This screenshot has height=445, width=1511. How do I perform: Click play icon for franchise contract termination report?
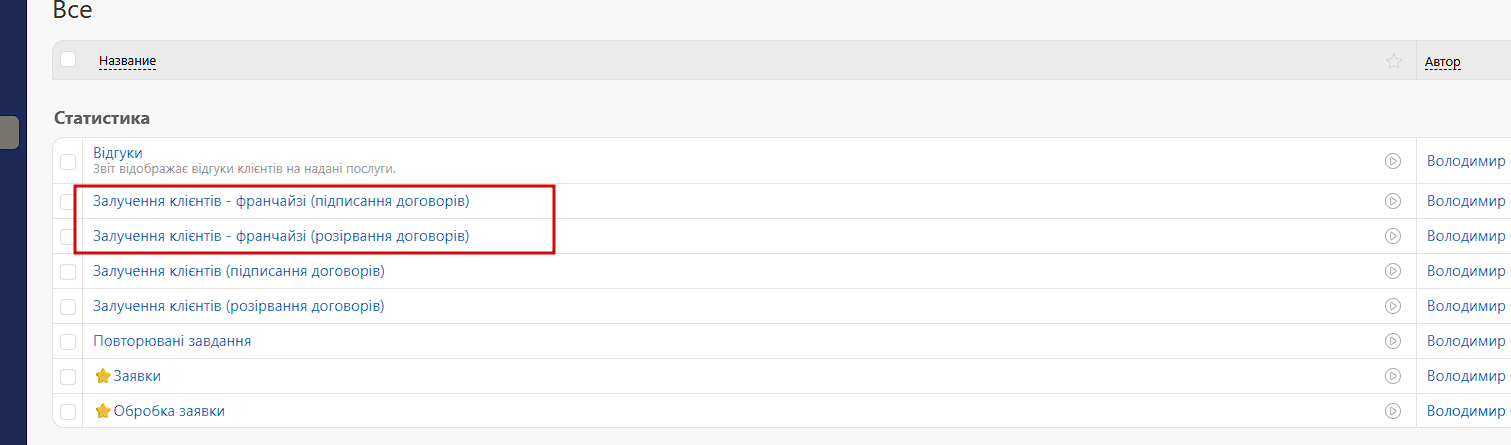tap(1392, 236)
